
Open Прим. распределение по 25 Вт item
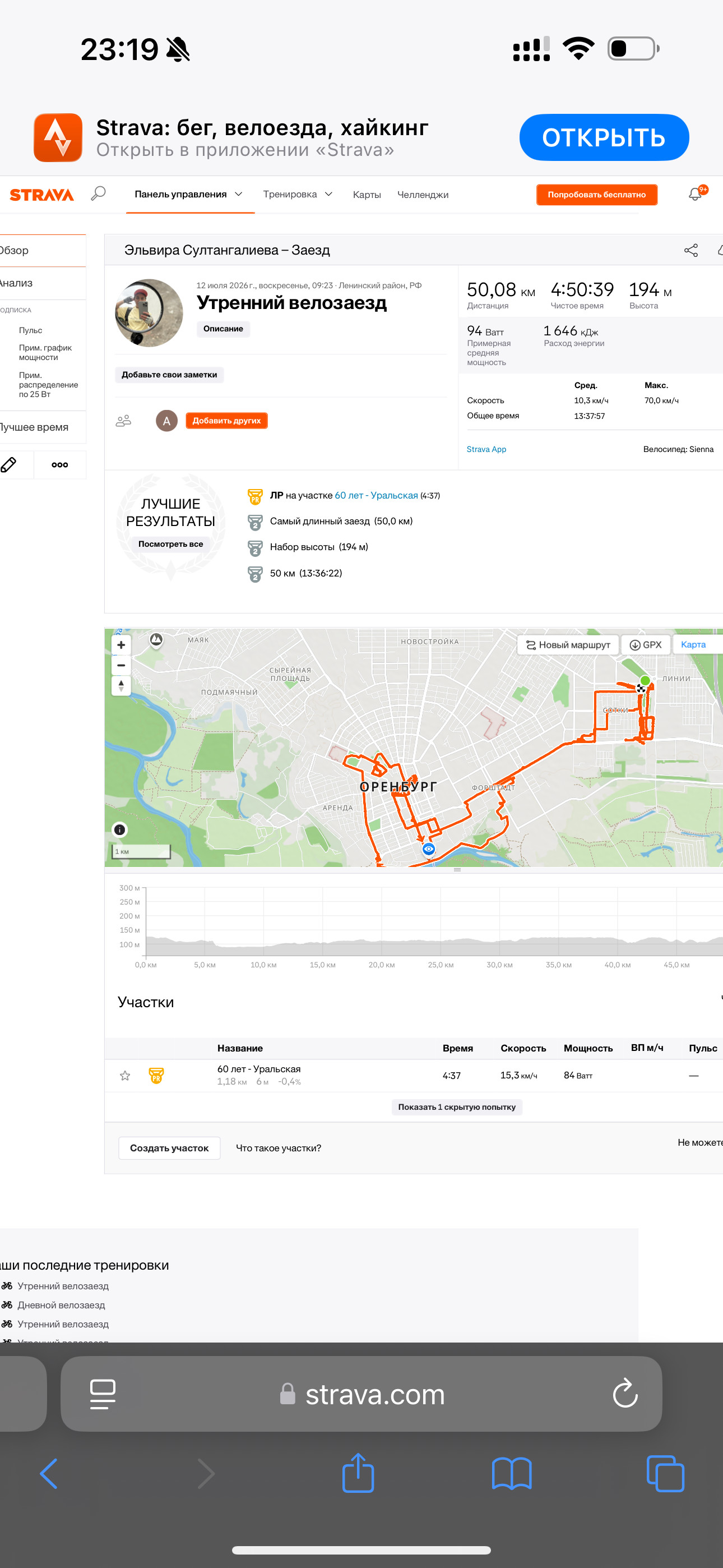click(x=48, y=385)
